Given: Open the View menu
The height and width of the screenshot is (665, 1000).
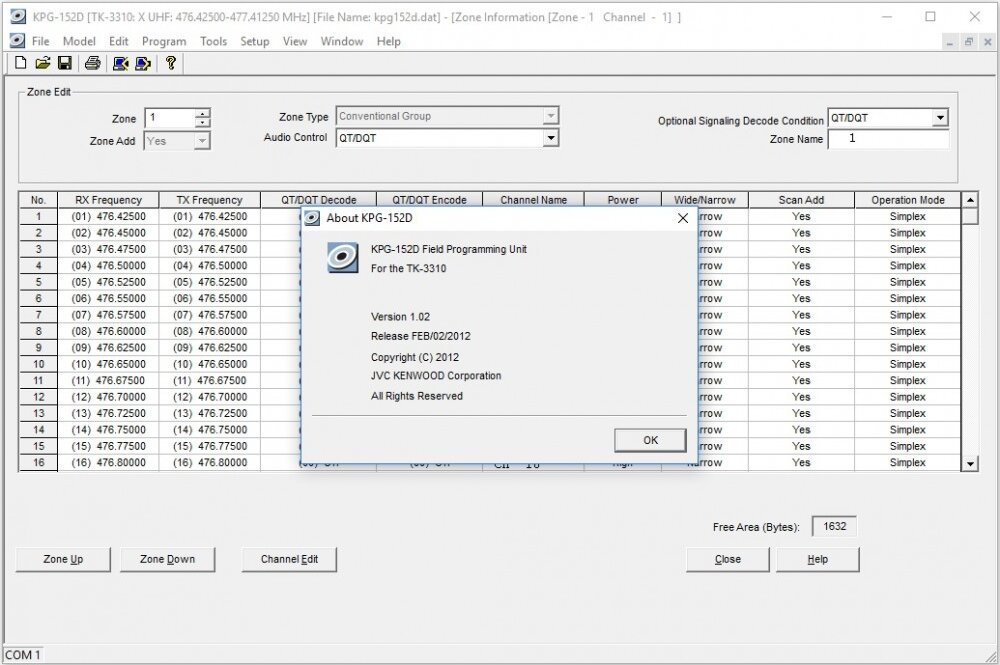Looking at the screenshot, I should 295,41.
